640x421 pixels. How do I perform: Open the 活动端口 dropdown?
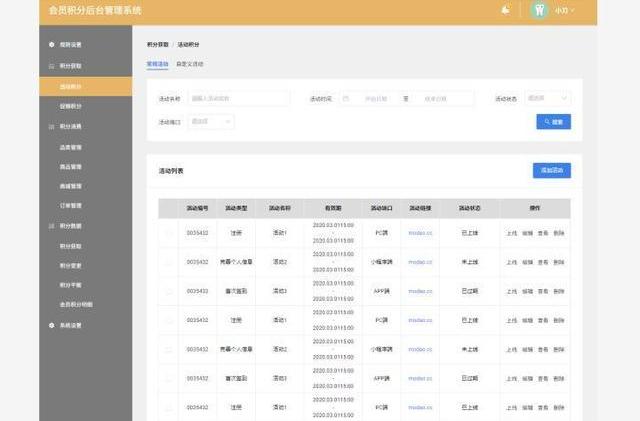[210, 121]
